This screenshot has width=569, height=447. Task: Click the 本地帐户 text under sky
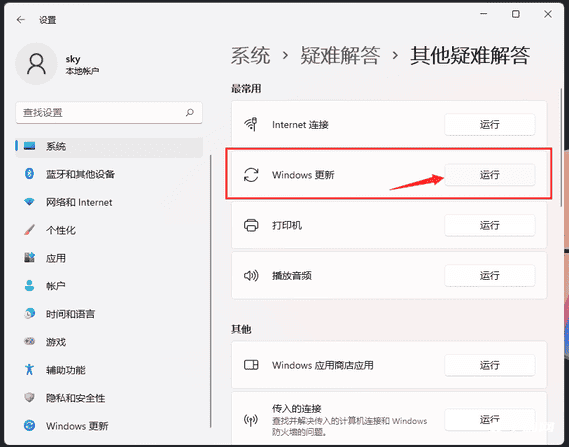tap(82, 71)
